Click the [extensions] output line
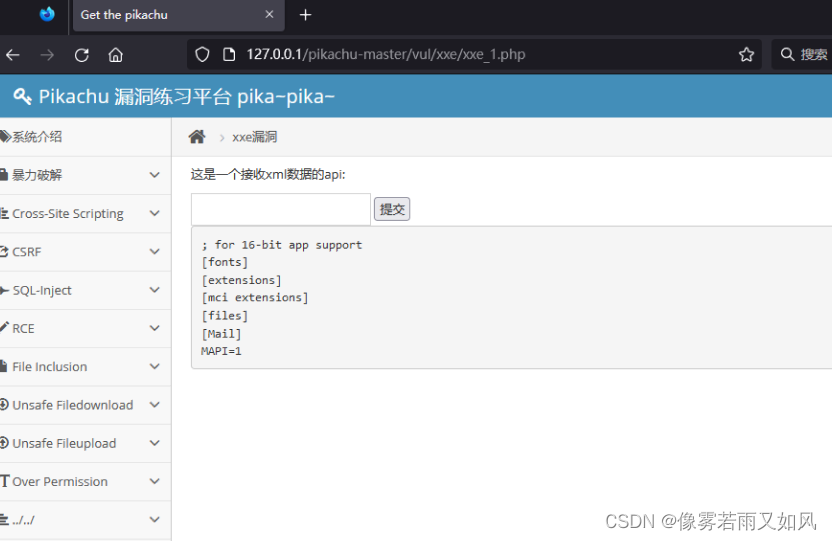The height and width of the screenshot is (541, 832). click(241, 280)
